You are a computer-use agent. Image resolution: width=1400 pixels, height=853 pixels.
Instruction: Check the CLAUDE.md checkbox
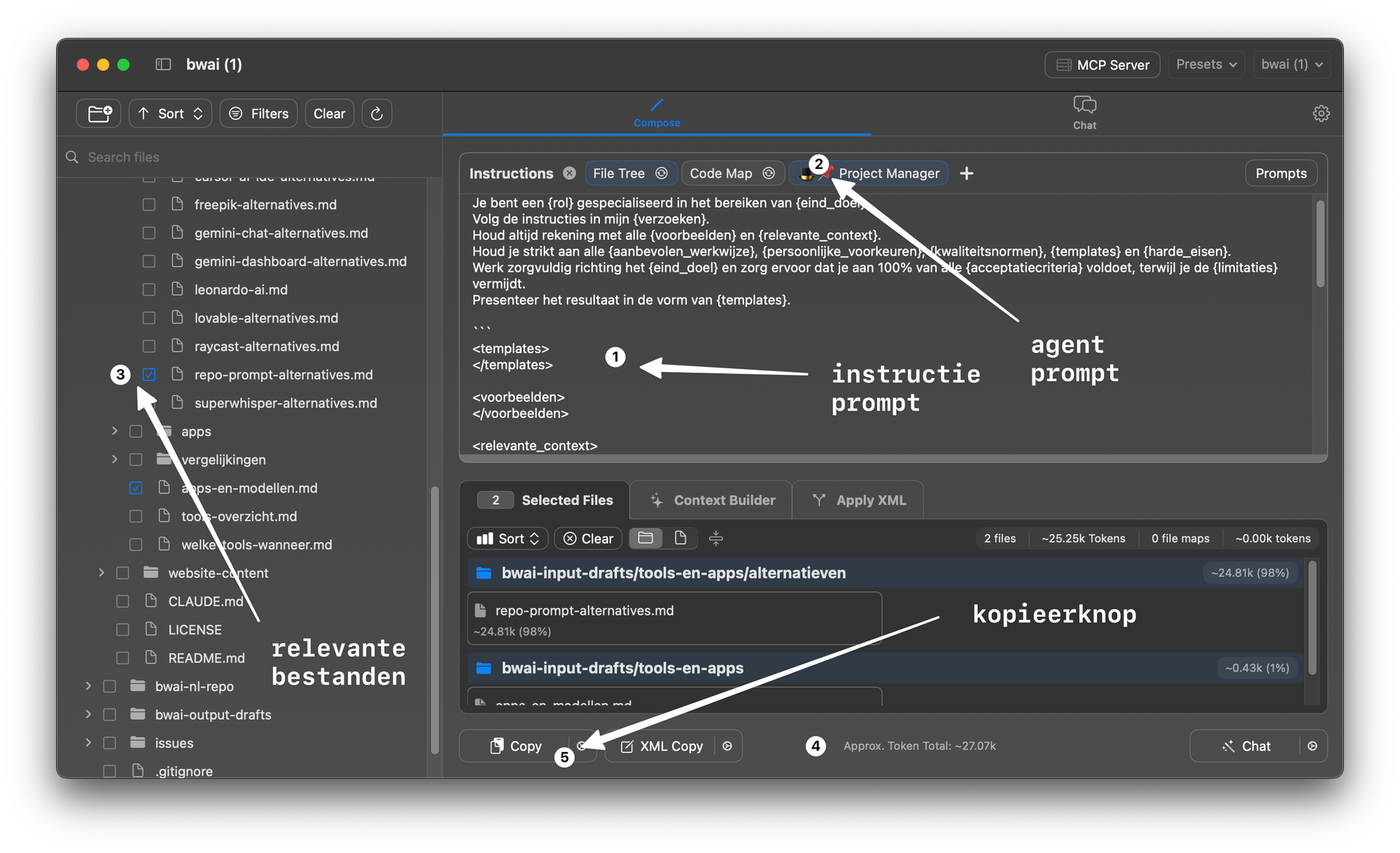click(x=122, y=602)
